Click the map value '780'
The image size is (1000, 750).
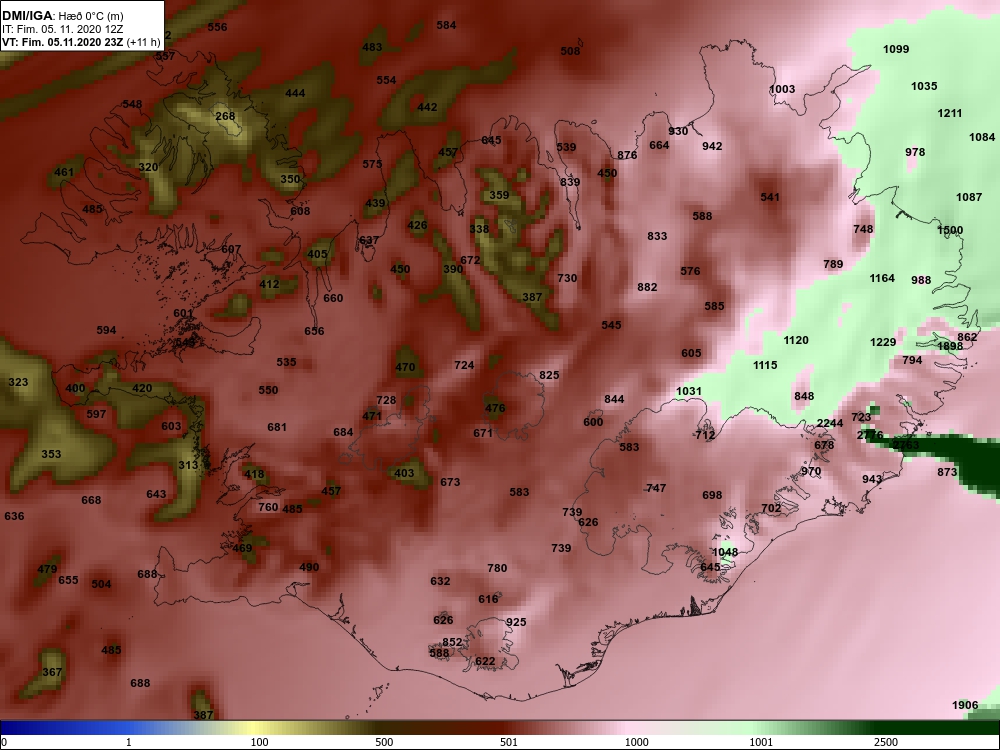497,568
